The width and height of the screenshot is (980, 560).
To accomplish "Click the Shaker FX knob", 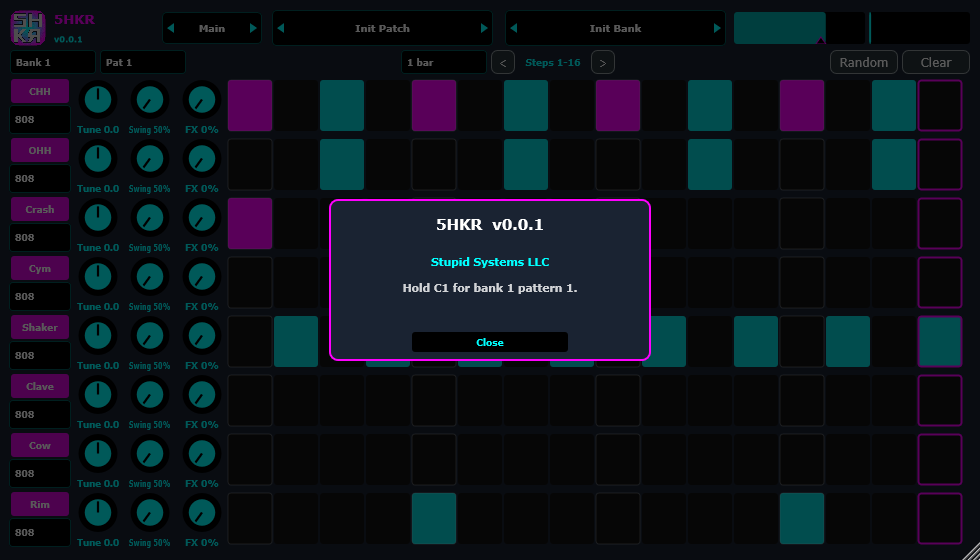I will [x=202, y=336].
